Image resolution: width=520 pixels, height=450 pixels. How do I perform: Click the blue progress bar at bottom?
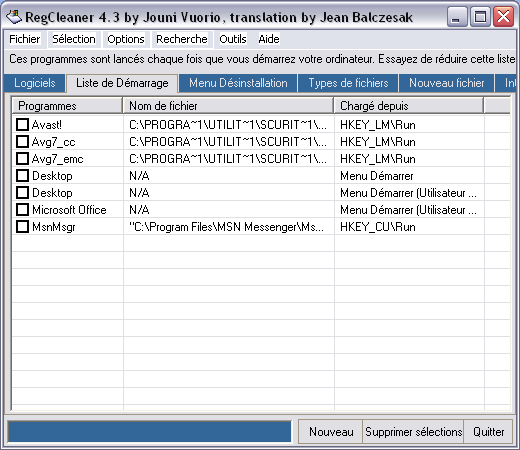pyautogui.click(x=149, y=432)
